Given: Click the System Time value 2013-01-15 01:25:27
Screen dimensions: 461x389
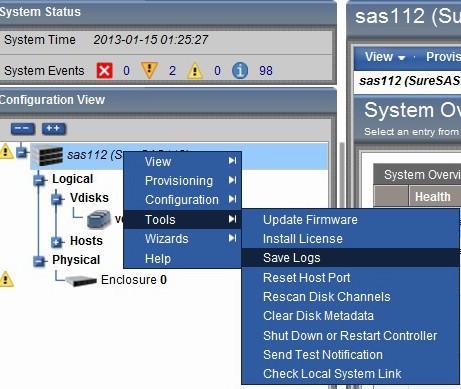Looking at the screenshot, I should coord(151,40).
